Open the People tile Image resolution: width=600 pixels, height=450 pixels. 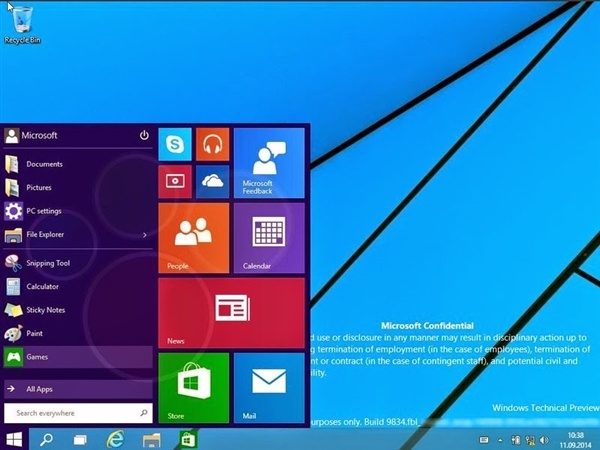tap(194, 238)
